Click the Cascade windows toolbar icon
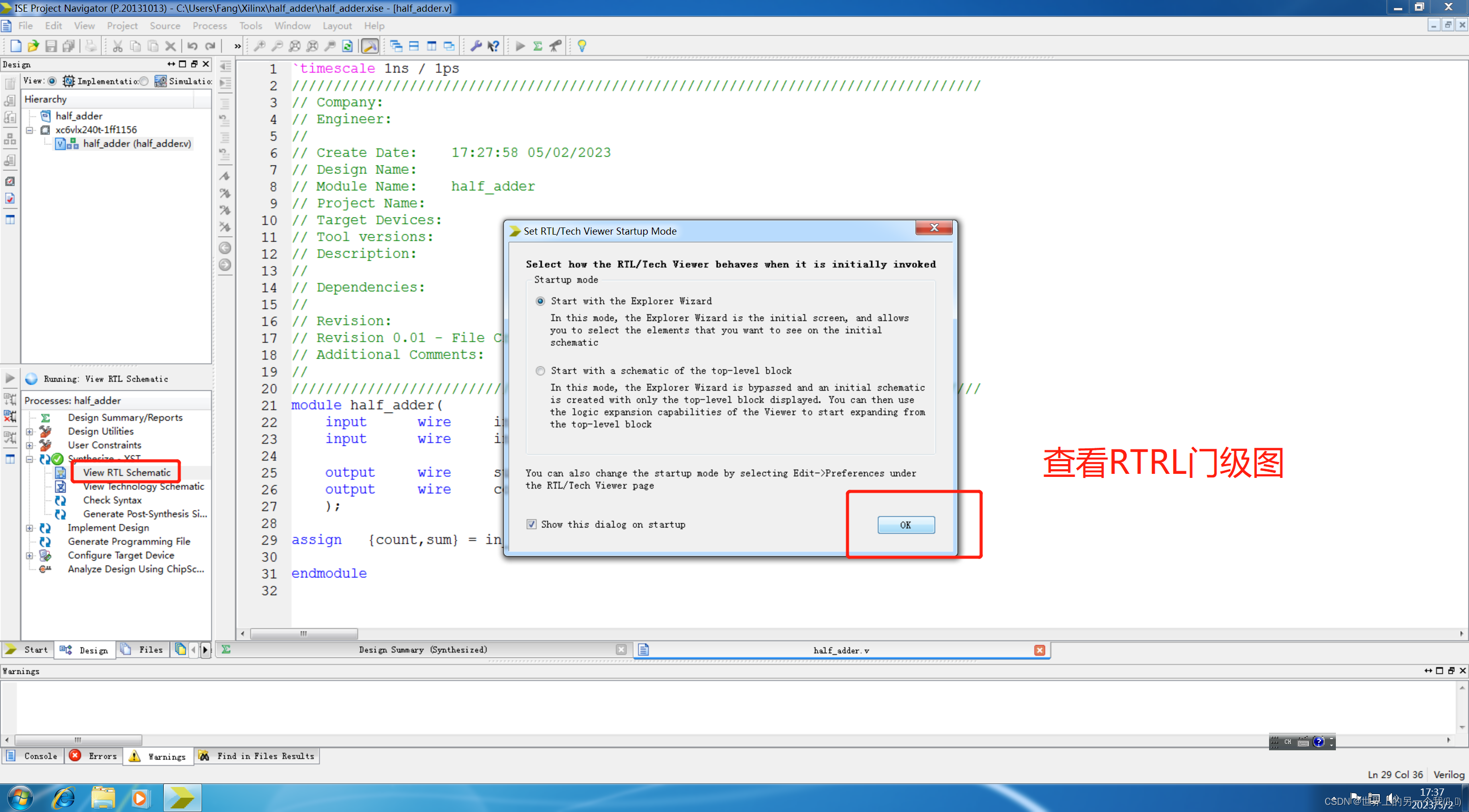Screen dimensions: 1469x812 click(x=396, y=46)
